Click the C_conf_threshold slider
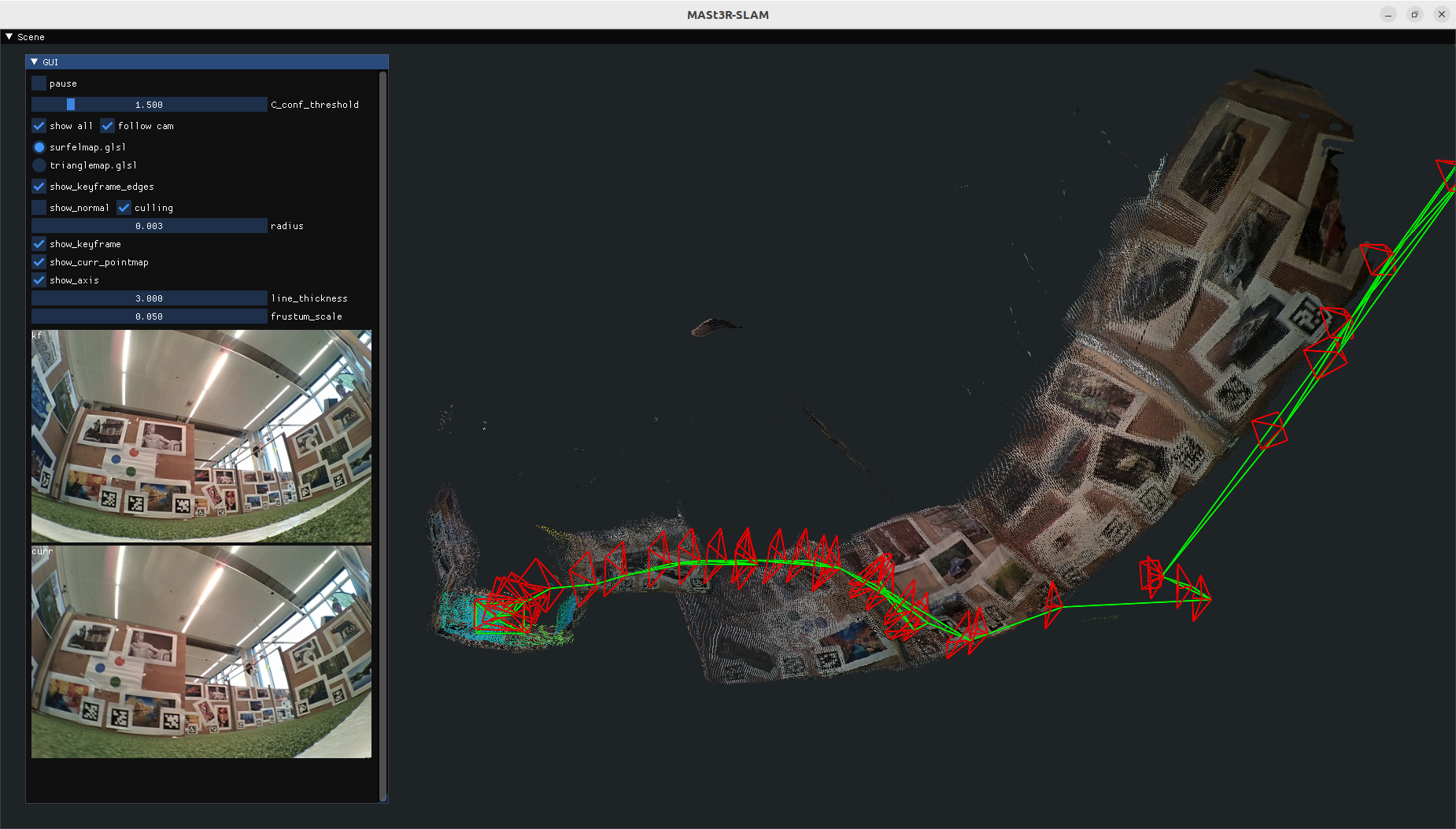 (149, 105)
